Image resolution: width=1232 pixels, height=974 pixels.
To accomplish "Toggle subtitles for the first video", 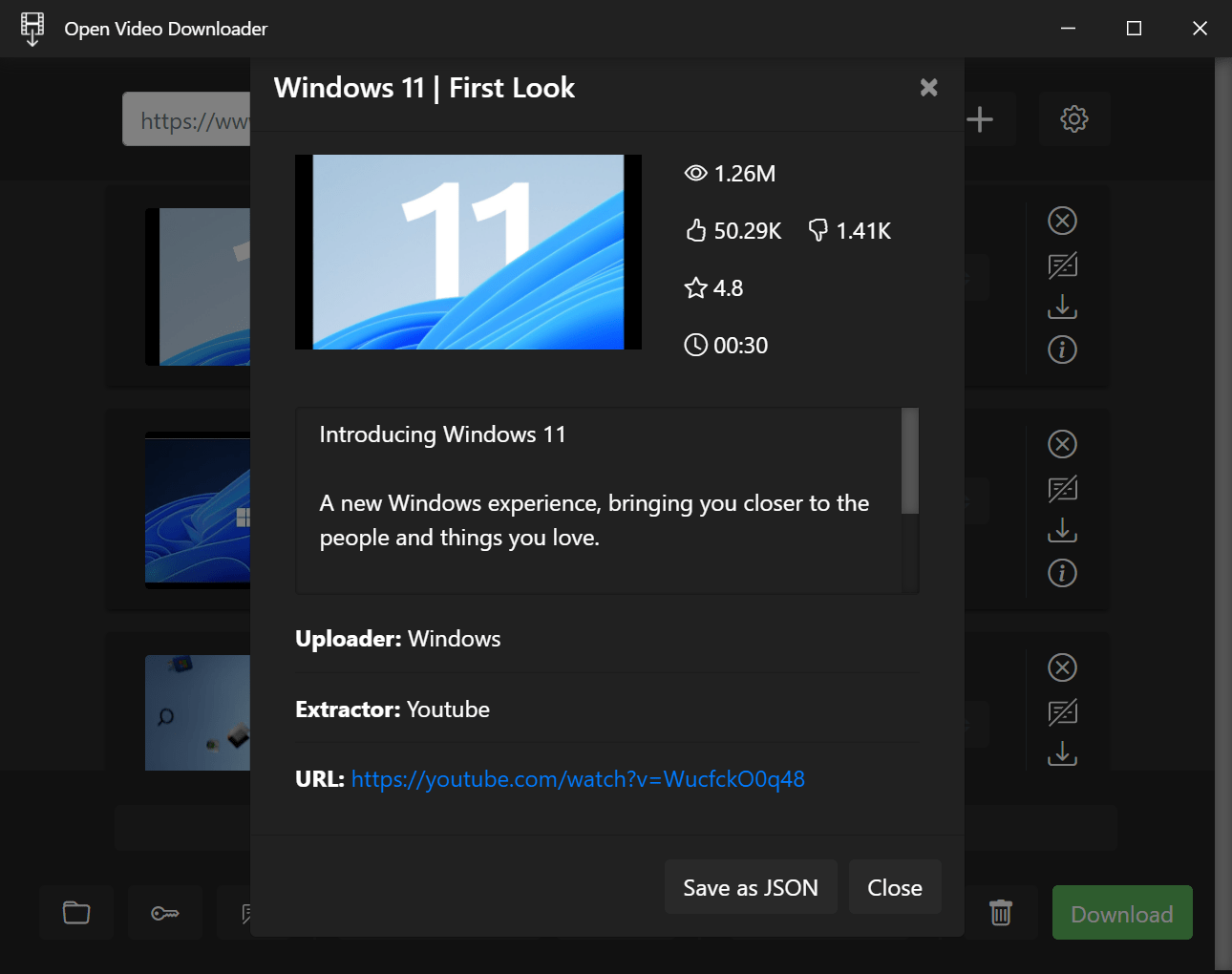I will tap(1061, 265).
